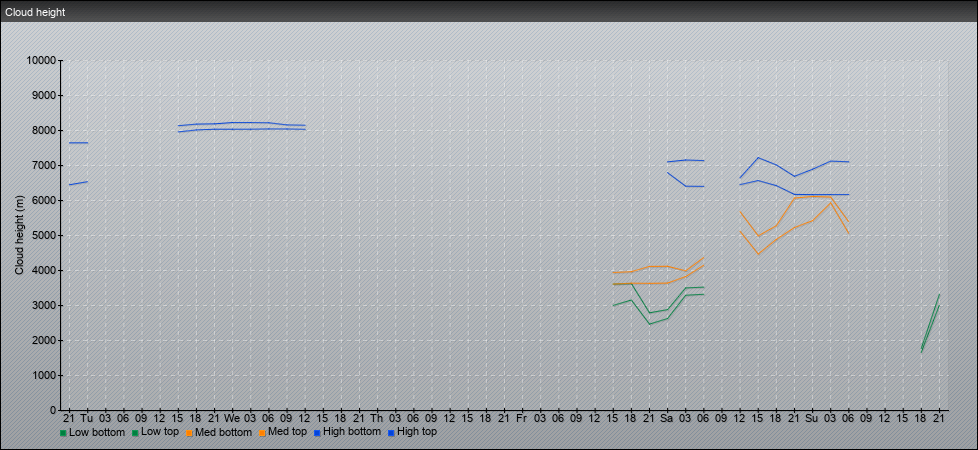The image size is (978, 450).
Task: Toggle the High top legend entry
Action: [x=412, y=431]
